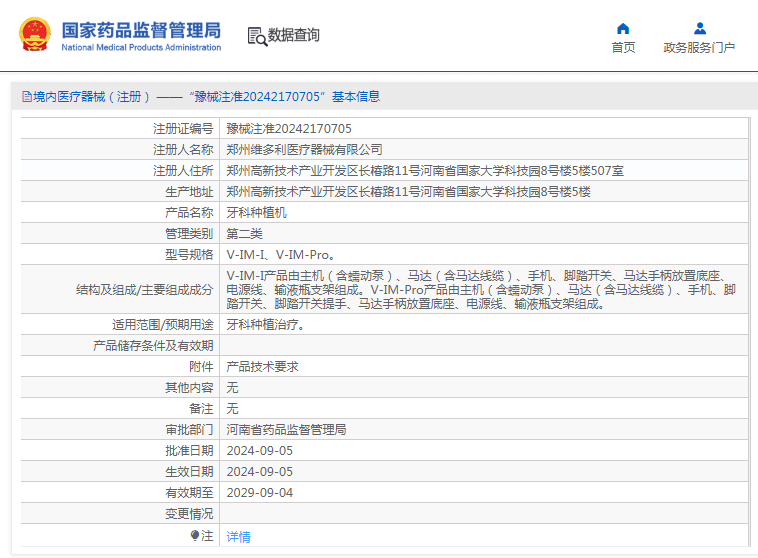Viewport: 758px width, 558px height.
Task: Click the 注册证编号 label
Action: pyautogui.click(x=183, y=129)
